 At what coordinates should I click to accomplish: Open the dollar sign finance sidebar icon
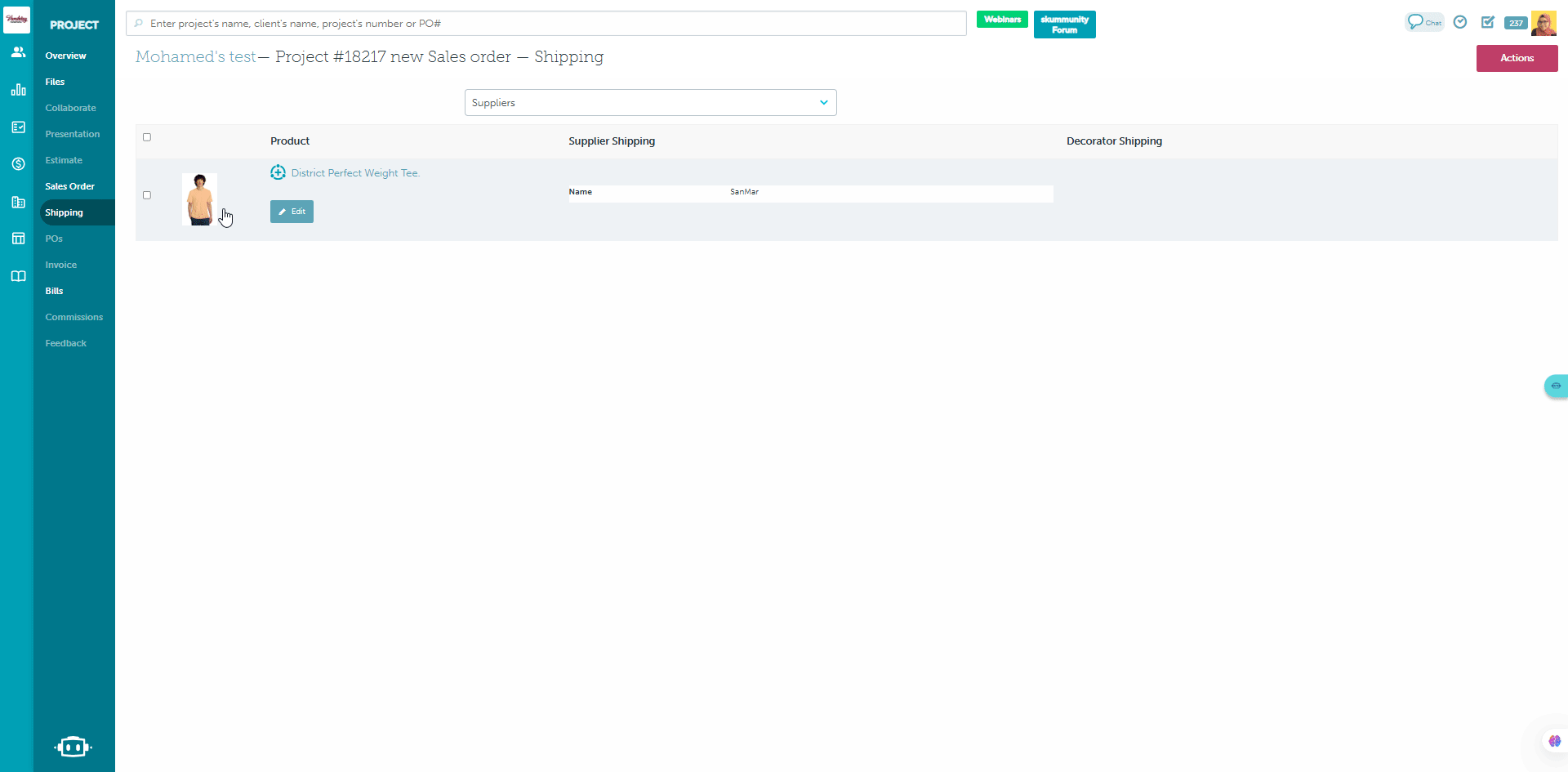[x=18, y=163]
